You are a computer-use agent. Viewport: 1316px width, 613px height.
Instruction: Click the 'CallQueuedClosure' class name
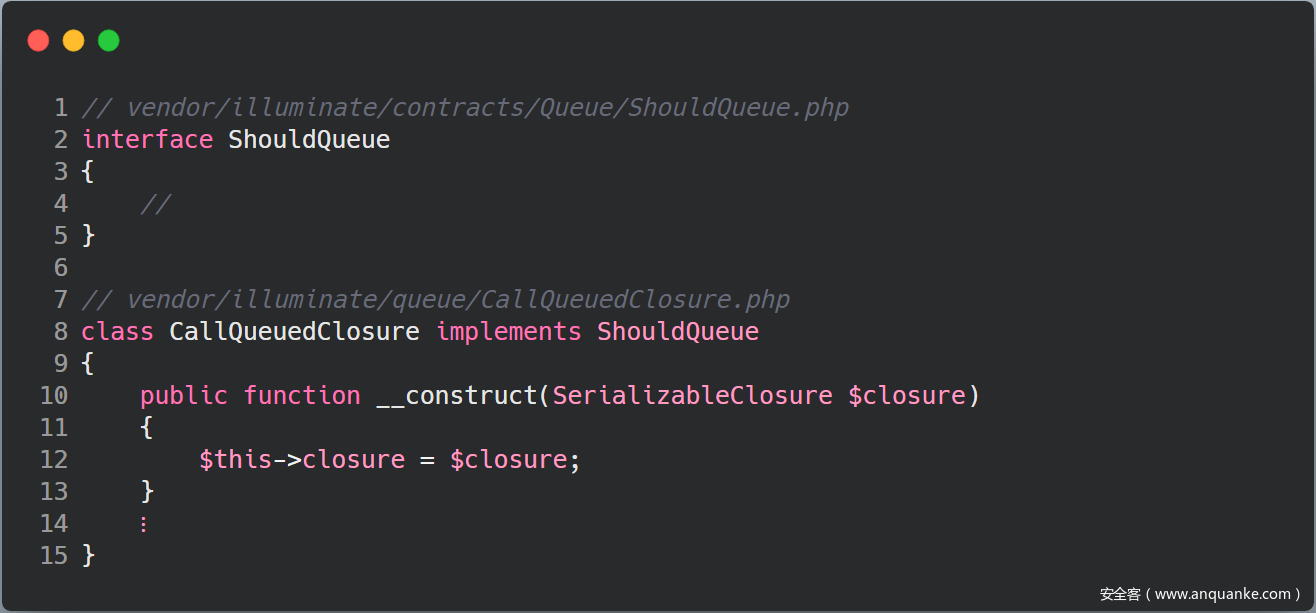[294, 332]
